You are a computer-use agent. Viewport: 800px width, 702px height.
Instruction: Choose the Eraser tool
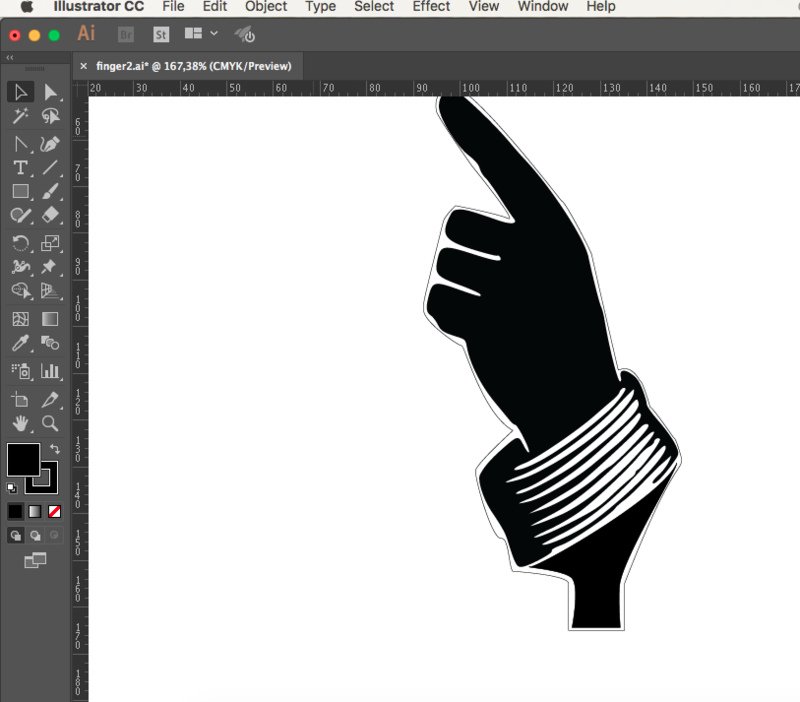50,215
